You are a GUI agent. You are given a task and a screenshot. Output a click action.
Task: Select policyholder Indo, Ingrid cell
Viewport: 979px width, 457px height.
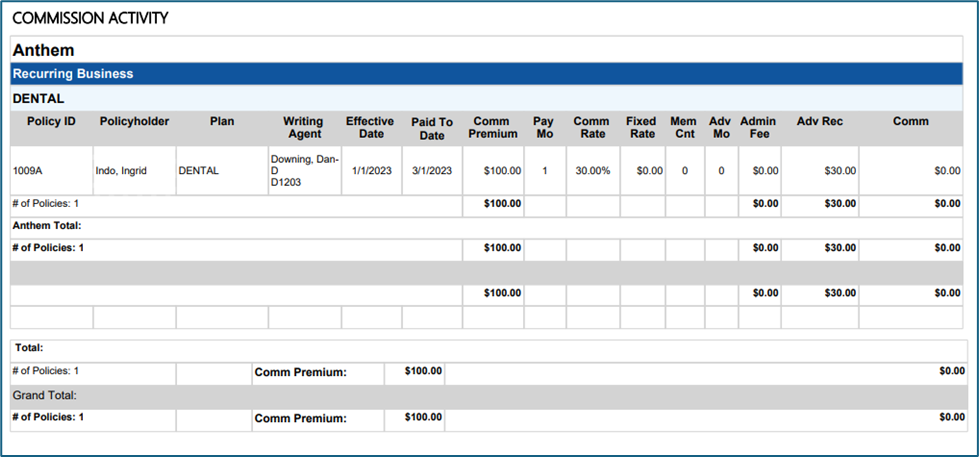(x=121, y=171)
